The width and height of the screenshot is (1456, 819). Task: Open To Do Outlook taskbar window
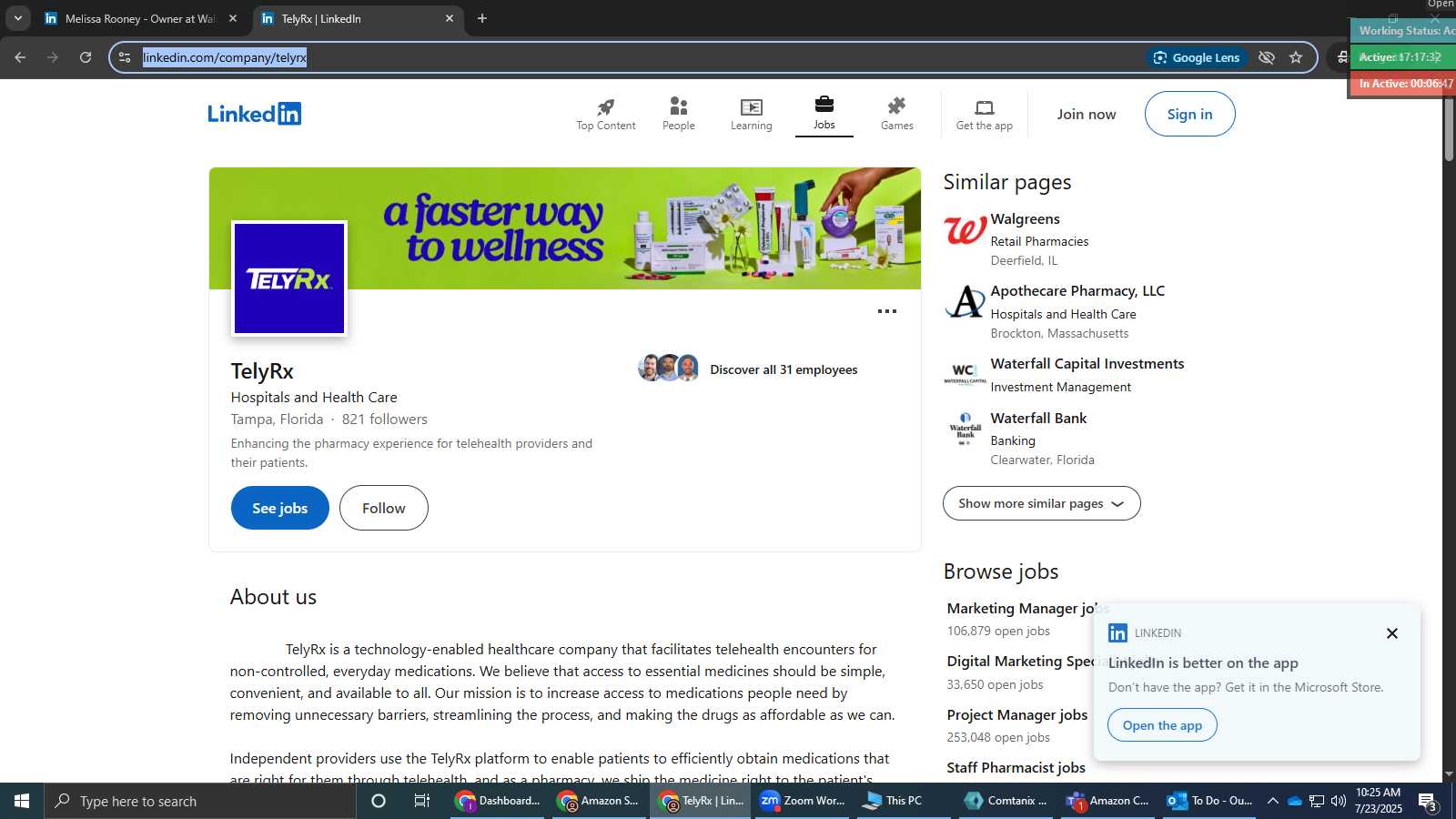1210,801
